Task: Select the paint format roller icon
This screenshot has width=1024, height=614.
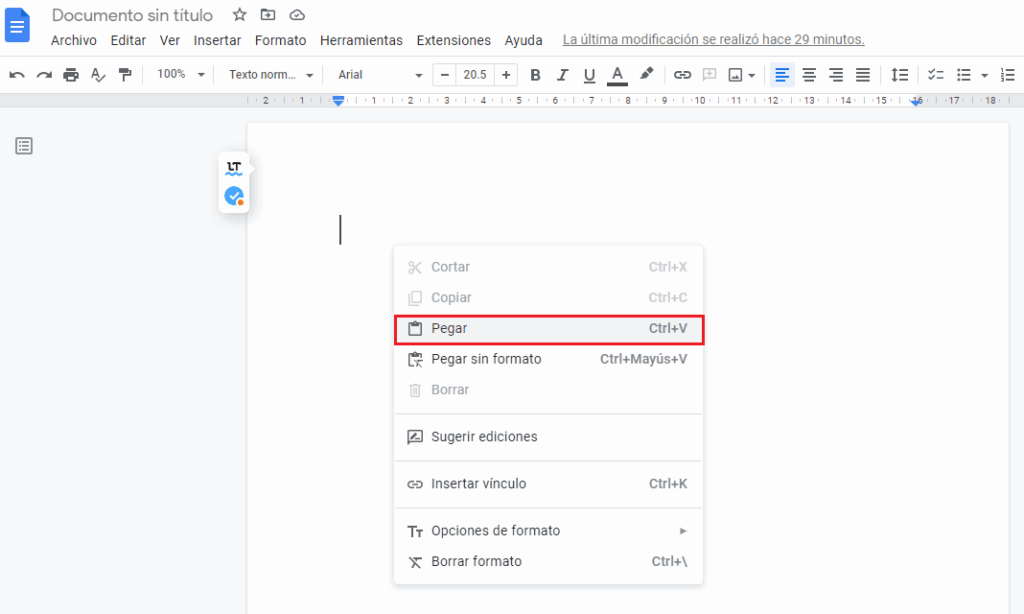Action: click(125, 75)
